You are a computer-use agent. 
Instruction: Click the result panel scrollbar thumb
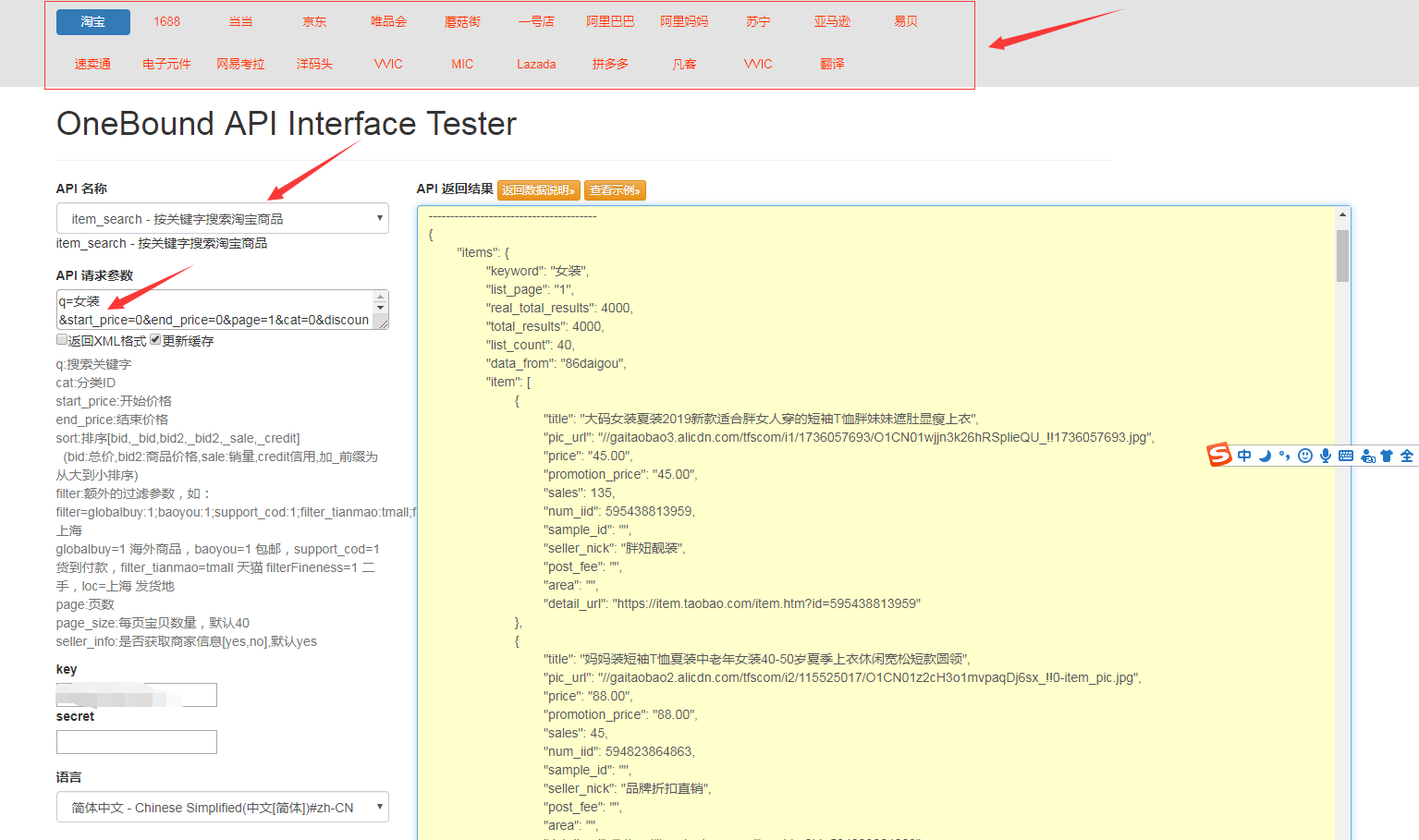[1342, 255]
